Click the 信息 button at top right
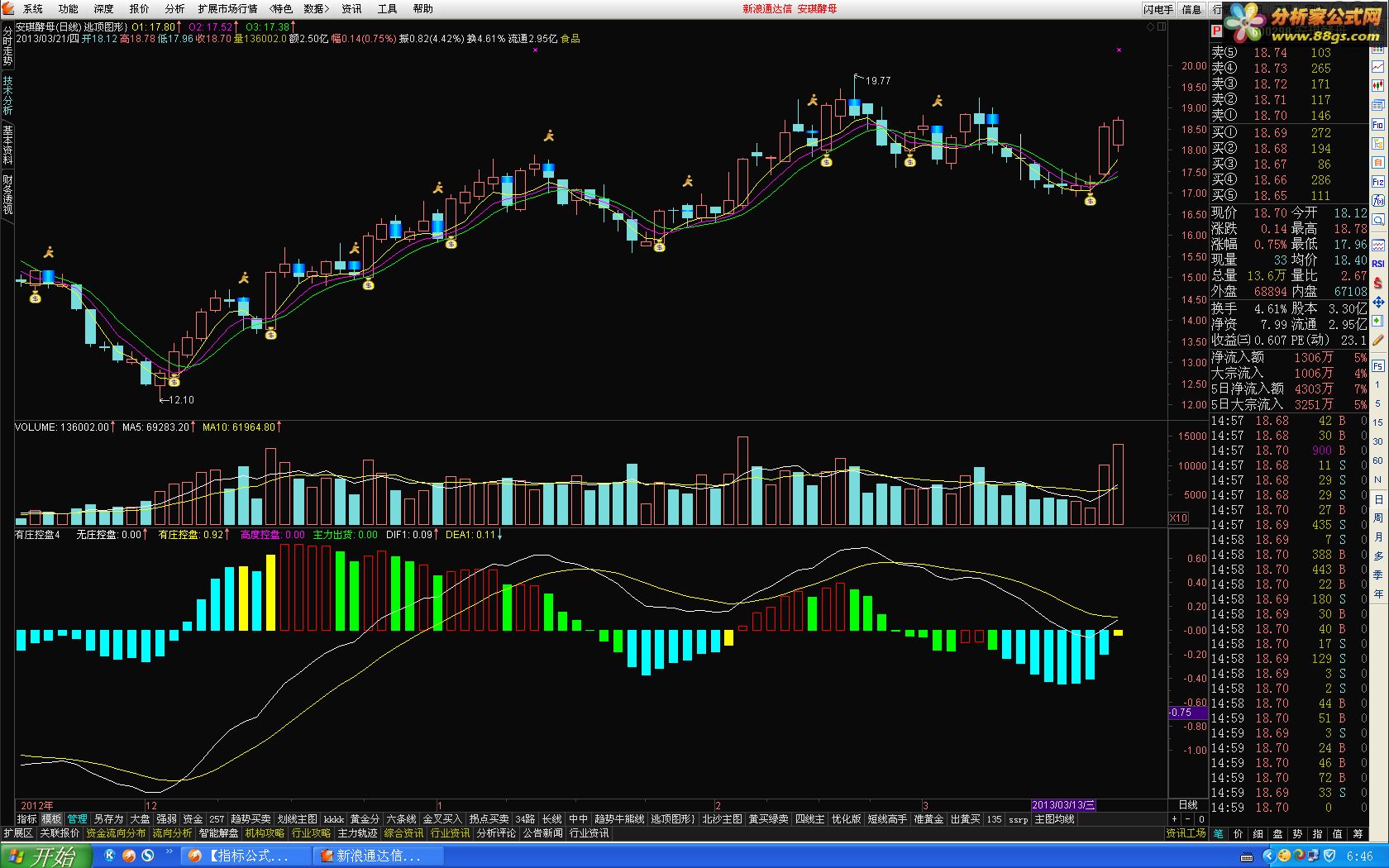This screenshot has width=1389, height=868. pos(1191,9)
